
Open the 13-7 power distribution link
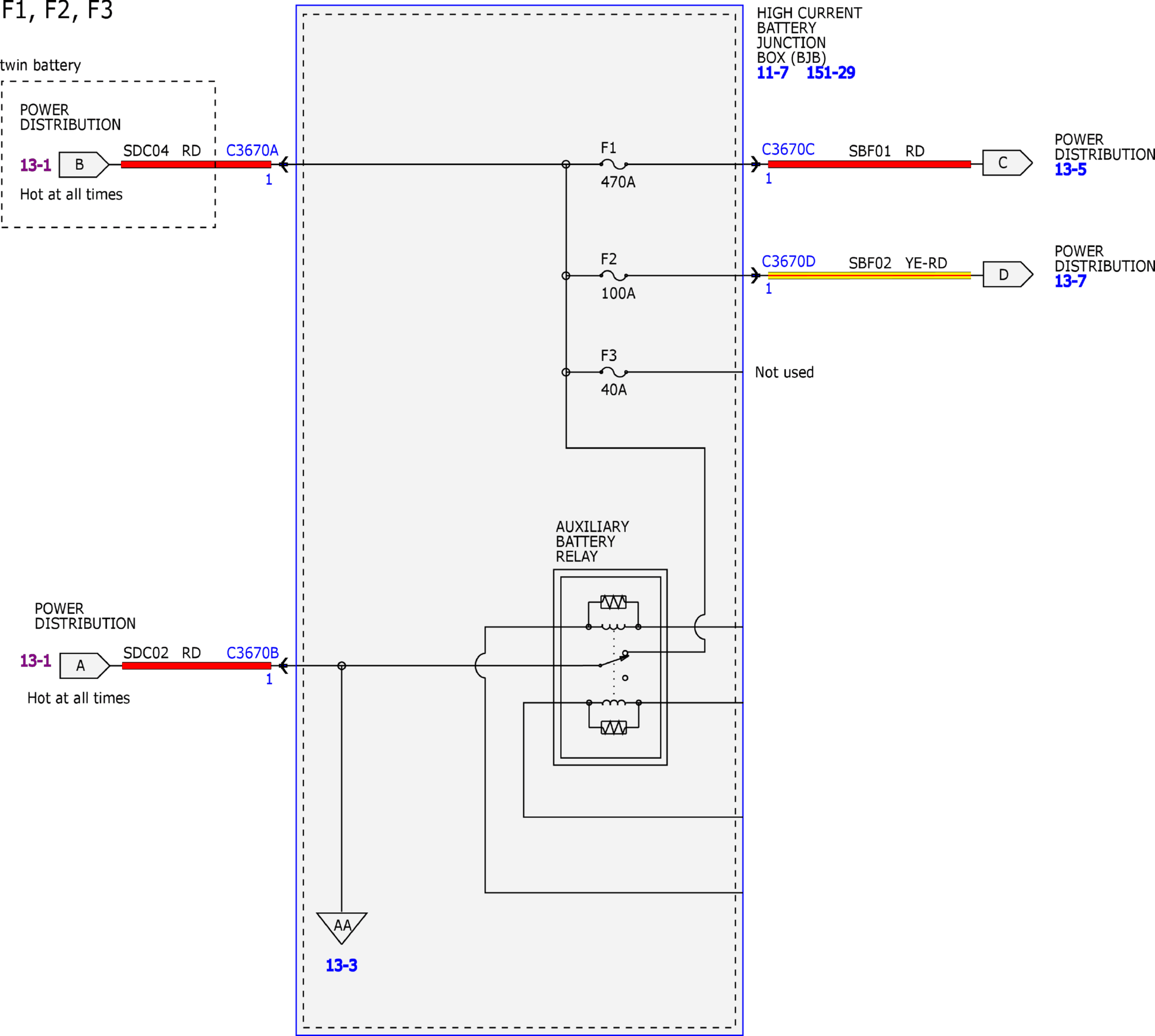point(1070,281)
